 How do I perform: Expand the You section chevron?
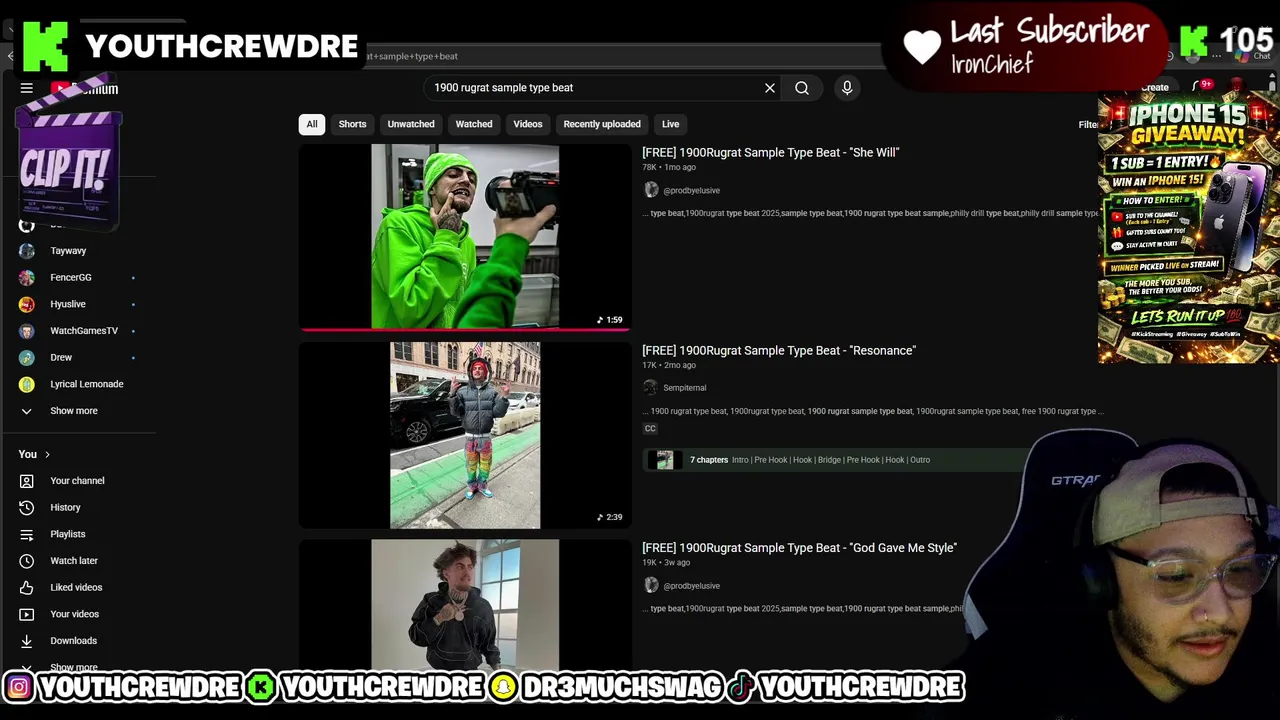coord(47,454)
